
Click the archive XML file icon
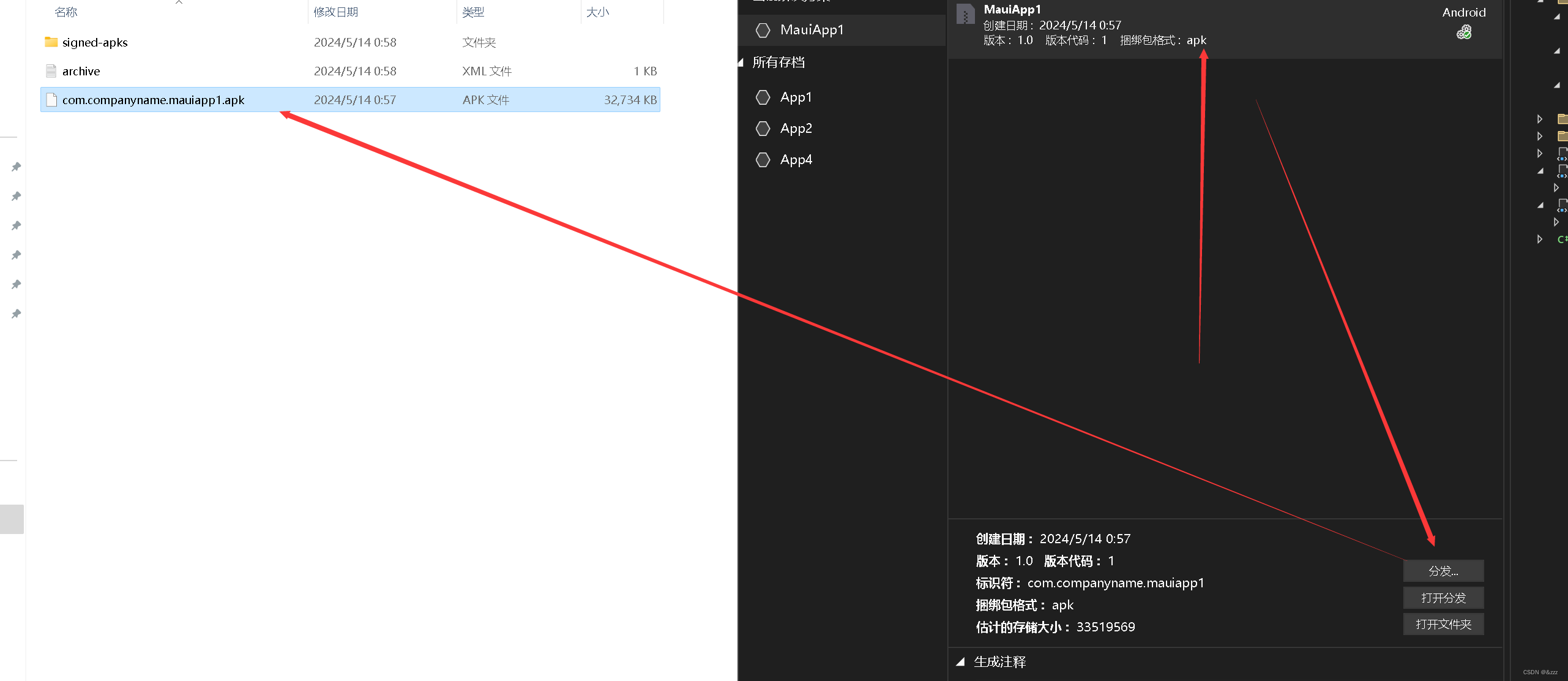tap(51, 71)
